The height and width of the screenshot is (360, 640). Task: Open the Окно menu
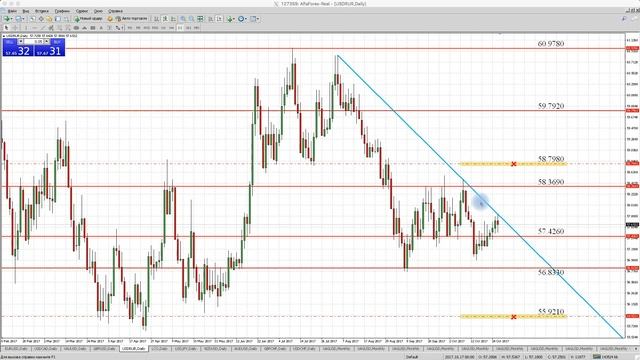[98, 11]
